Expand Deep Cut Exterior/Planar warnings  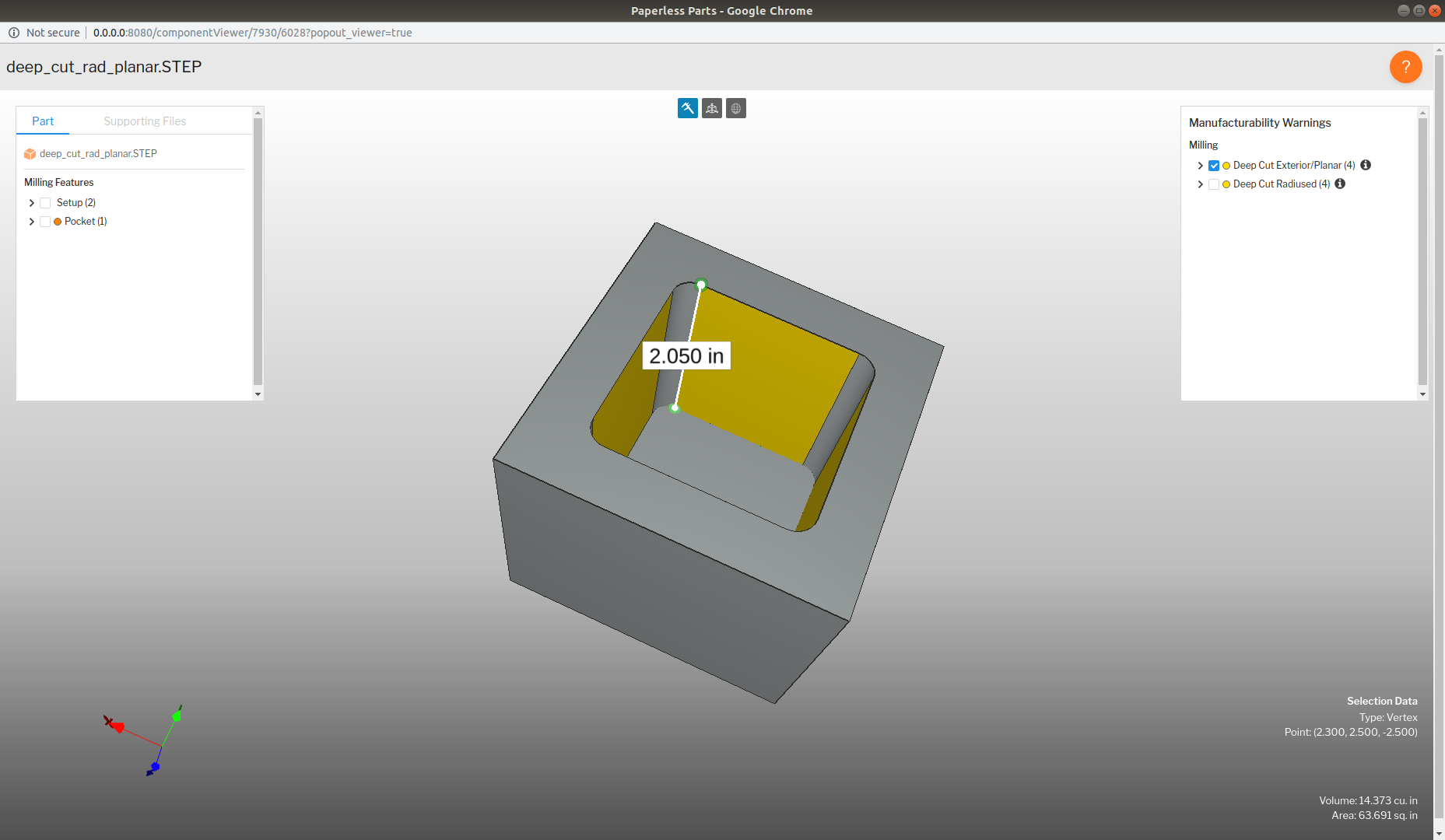tap(1200, 166)
